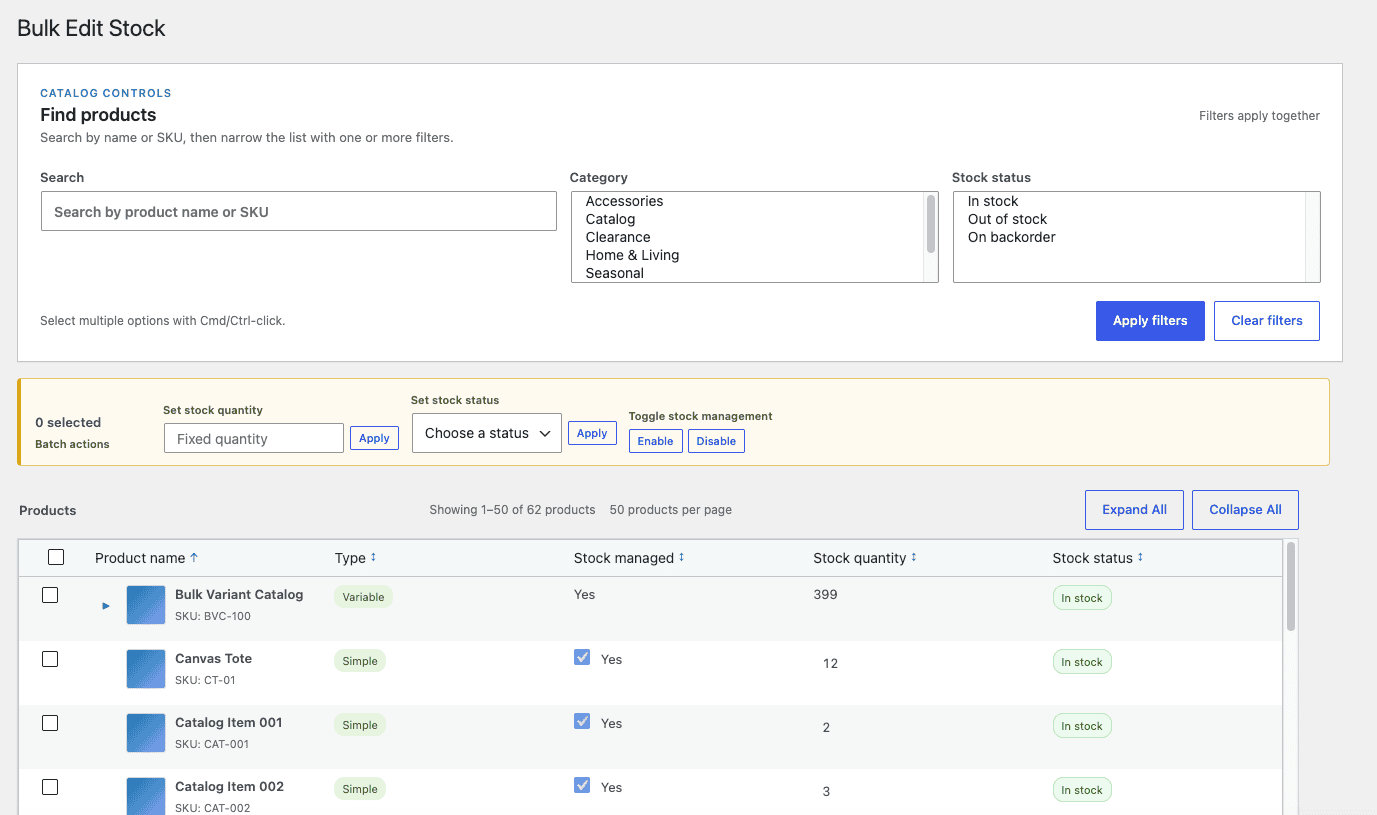Select the Canvas Tote row checkbox

(50, 659)
